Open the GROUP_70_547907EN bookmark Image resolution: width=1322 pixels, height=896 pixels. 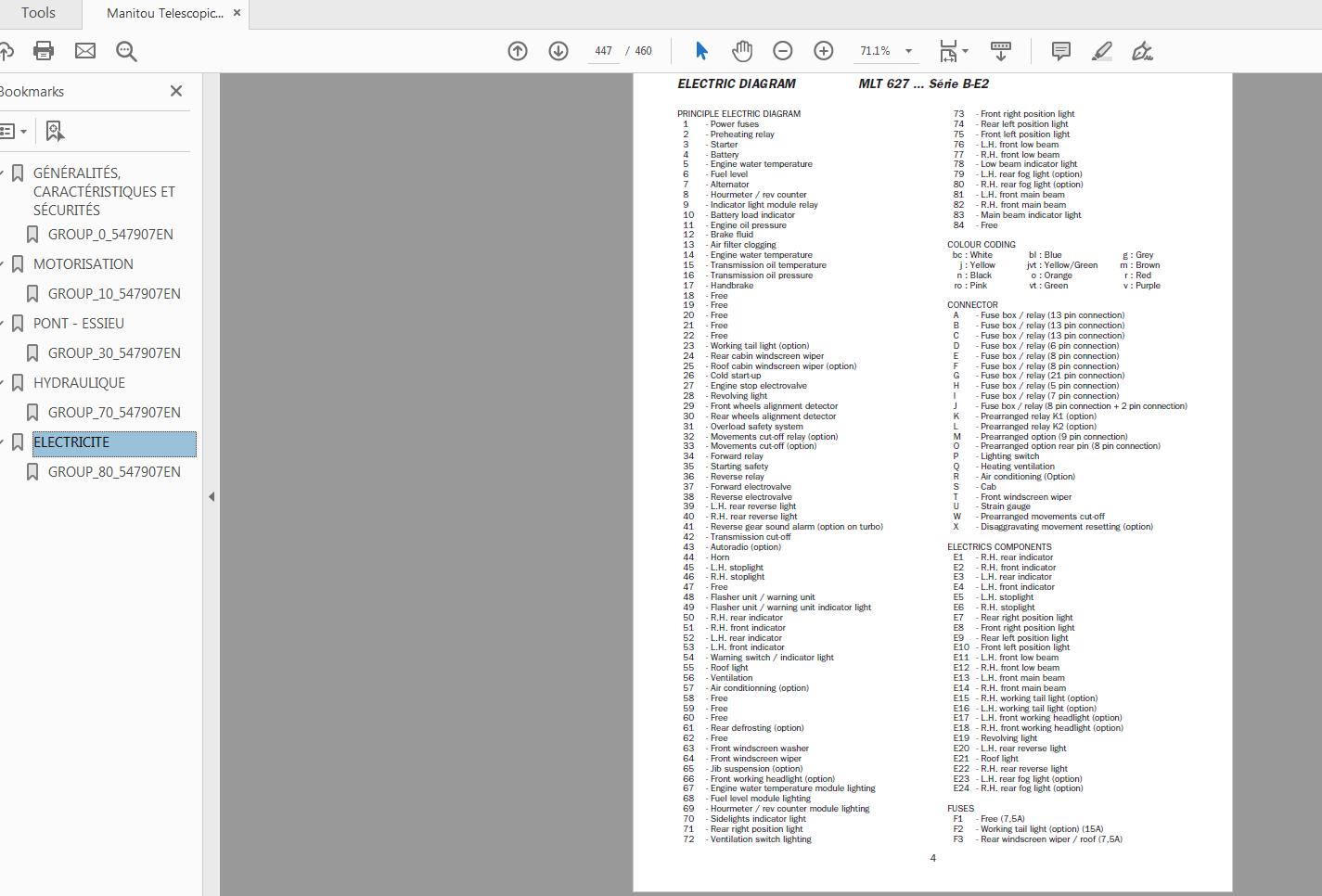(114, 412)
